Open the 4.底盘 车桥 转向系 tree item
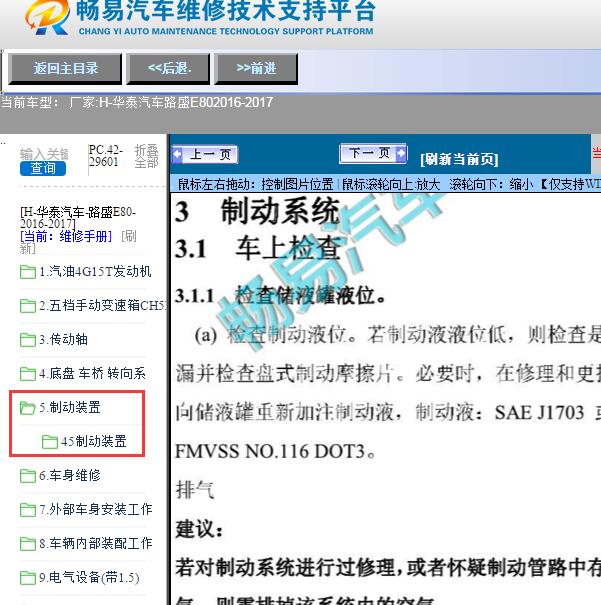This screenshot has width=601, height=605. pyautogui.click(x=92, y=373)
